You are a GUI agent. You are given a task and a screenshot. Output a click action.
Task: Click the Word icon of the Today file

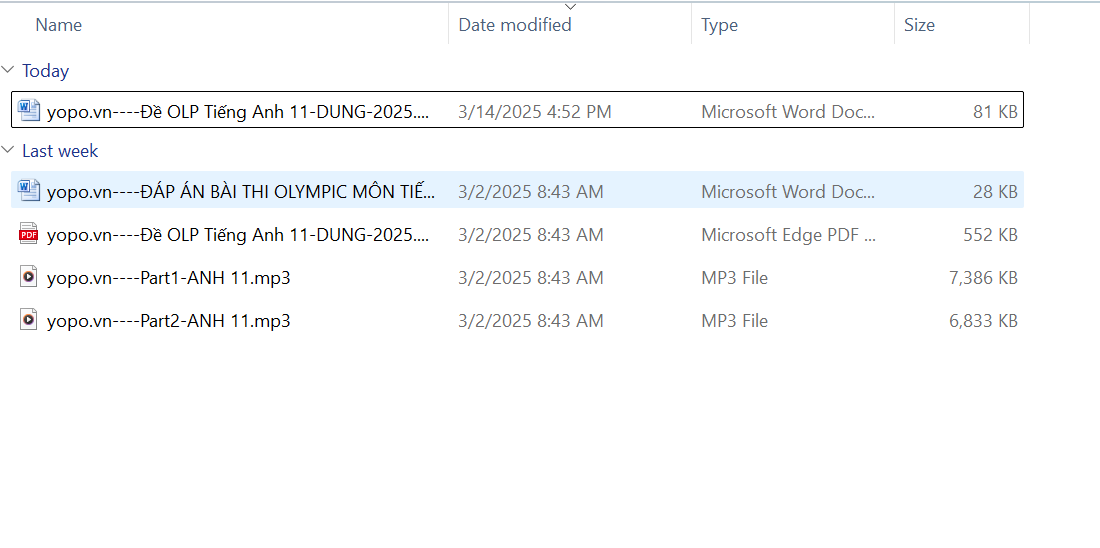click(x=29, y=111)
